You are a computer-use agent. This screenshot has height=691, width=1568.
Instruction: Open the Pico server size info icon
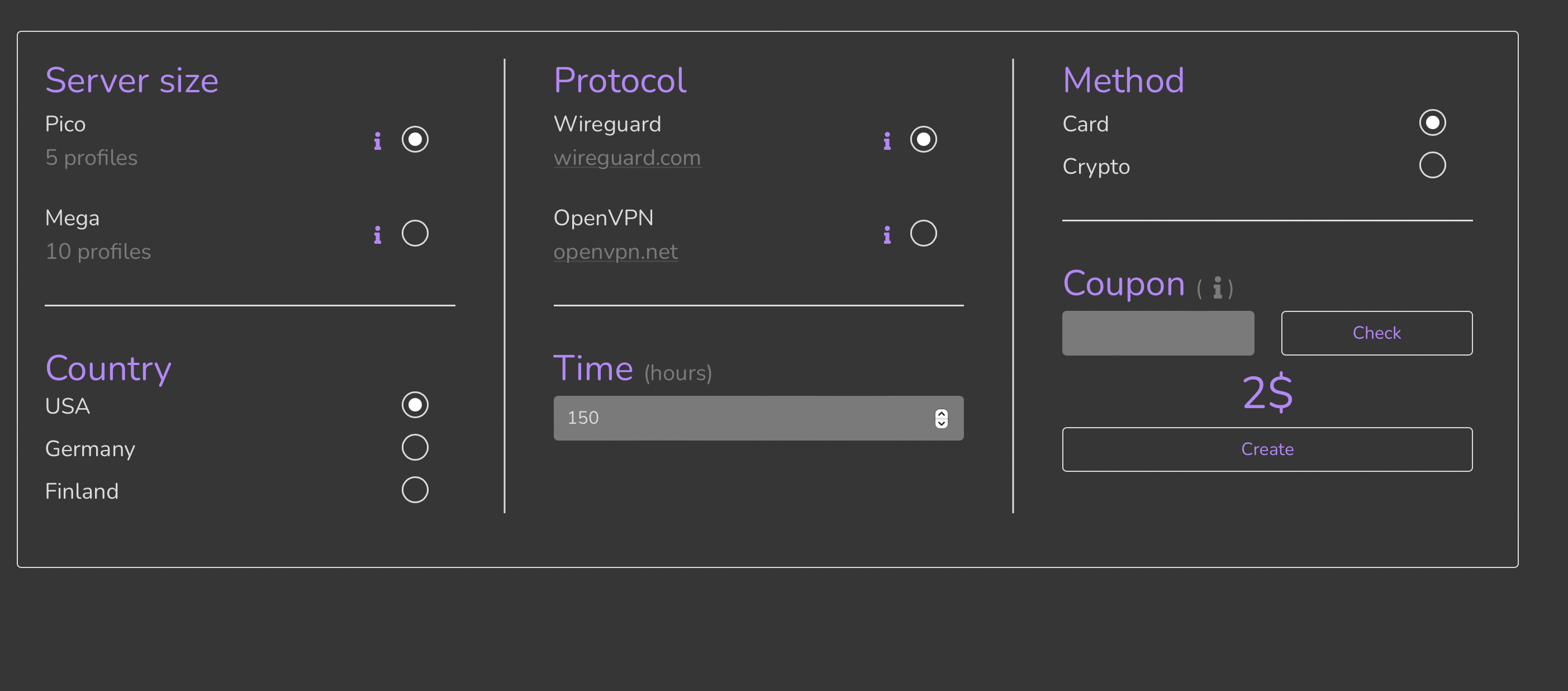point(377,140)
